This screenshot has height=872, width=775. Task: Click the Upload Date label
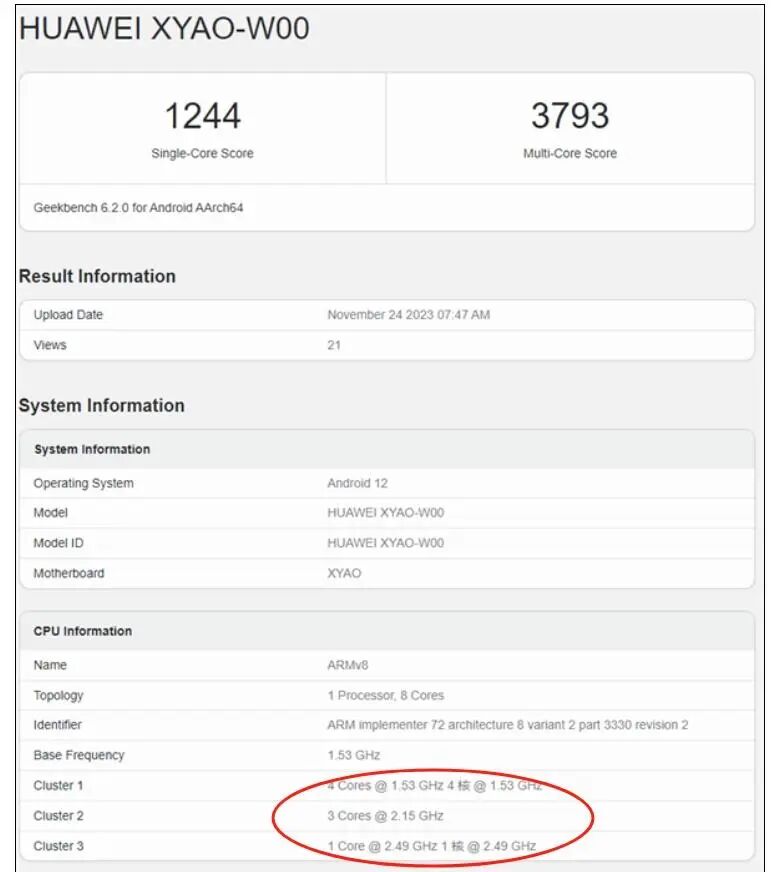pos(68,315)
